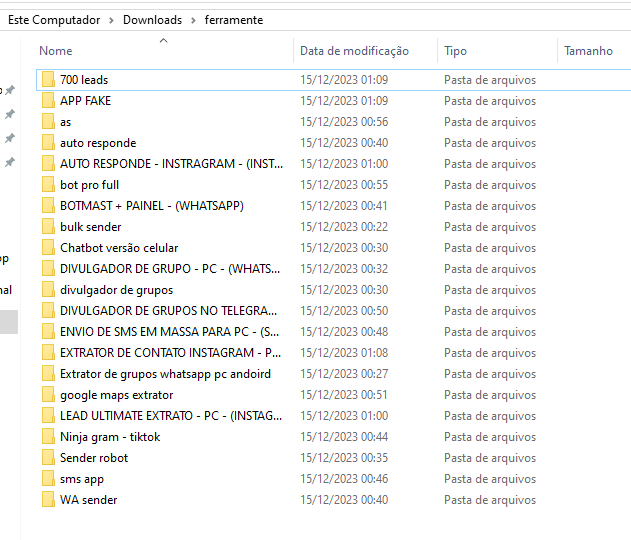The height and width of the screenshot is (540, 631).
Task: Click the date 15/12/2023 00:46
Action: pos(344,478)
